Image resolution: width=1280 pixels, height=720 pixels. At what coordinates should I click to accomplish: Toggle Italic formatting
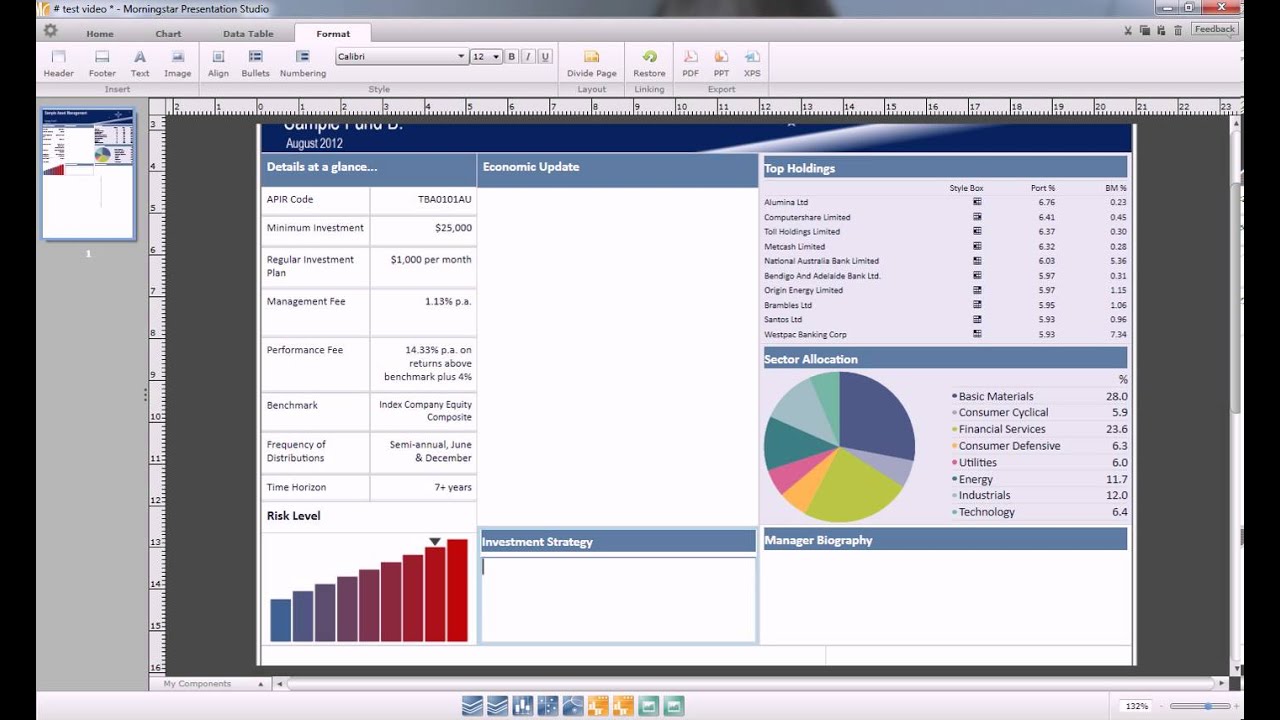click(528, 57)
